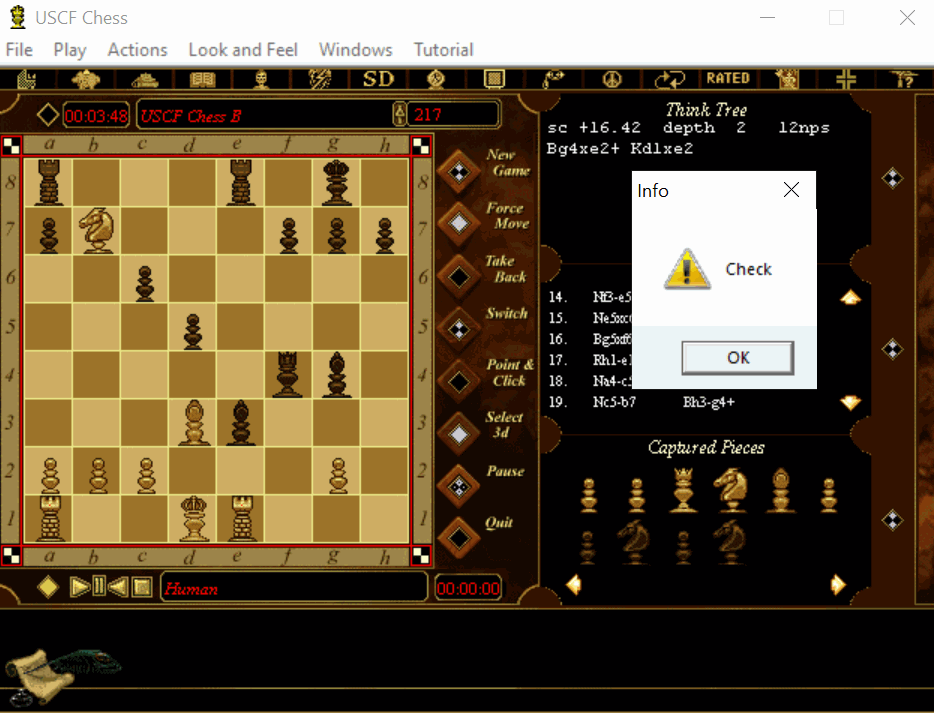Viewport: 934px width, 713px height.
Task: Click the chess clock toolbar icon
Action: pos(436,79)
